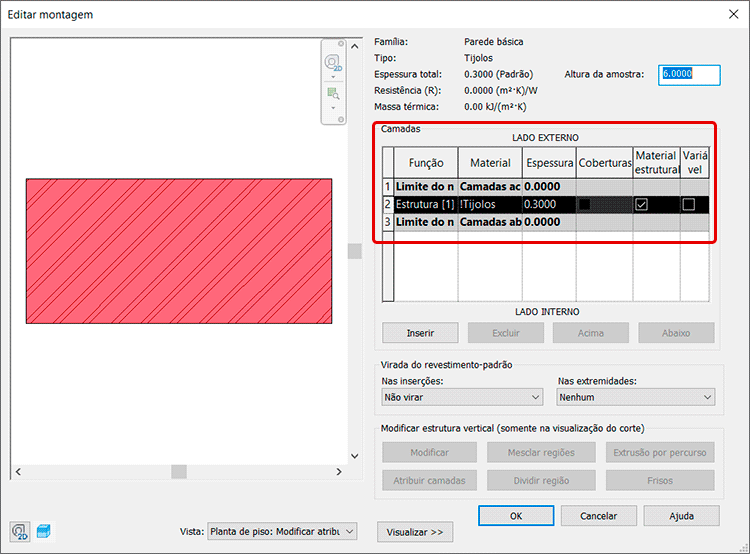Click the blue 3D view cube icon
Viewport: 750px width, 554px height.
pos(44,532)
